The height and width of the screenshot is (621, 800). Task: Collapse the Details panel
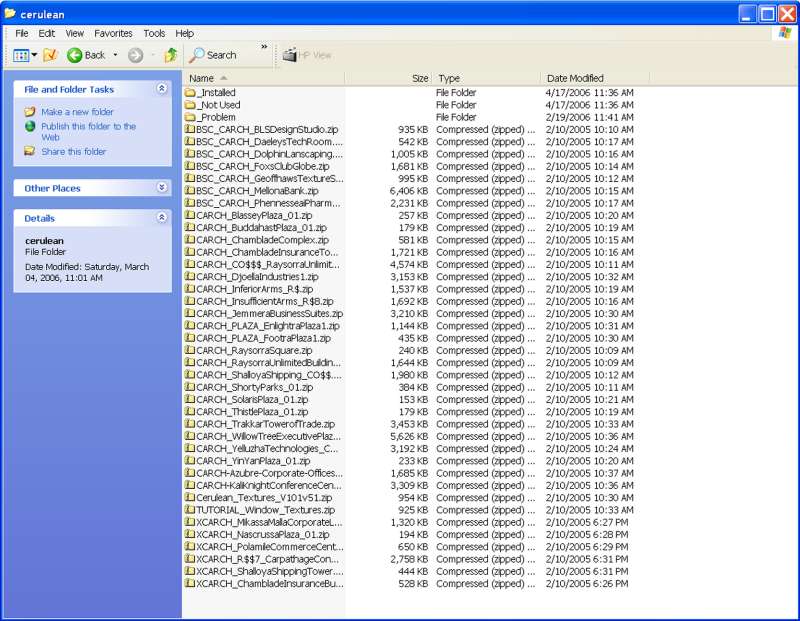(x=162, y=218)
